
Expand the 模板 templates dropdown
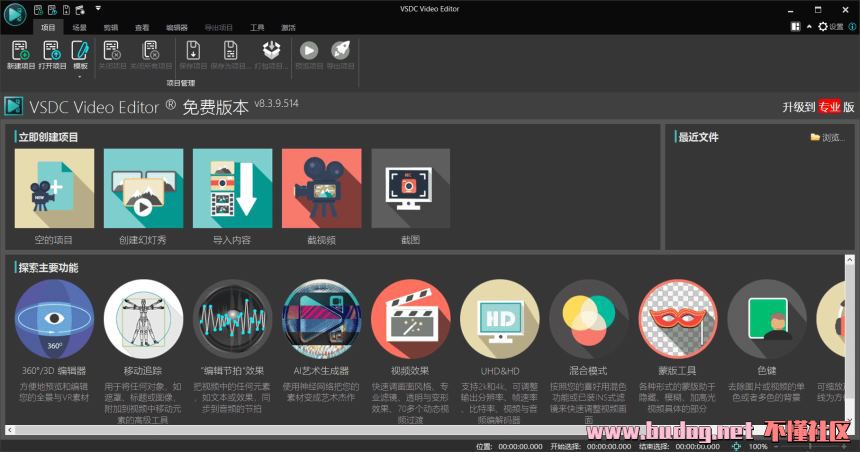coord(80,76)
